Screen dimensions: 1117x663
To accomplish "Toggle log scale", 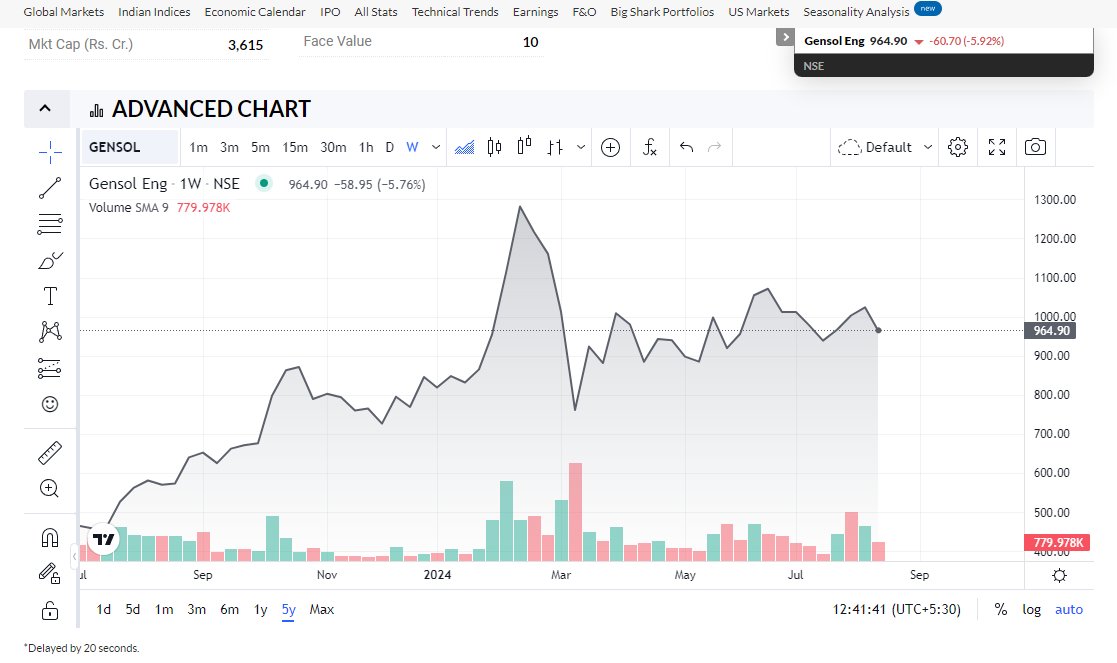I will click(1032, 610).
